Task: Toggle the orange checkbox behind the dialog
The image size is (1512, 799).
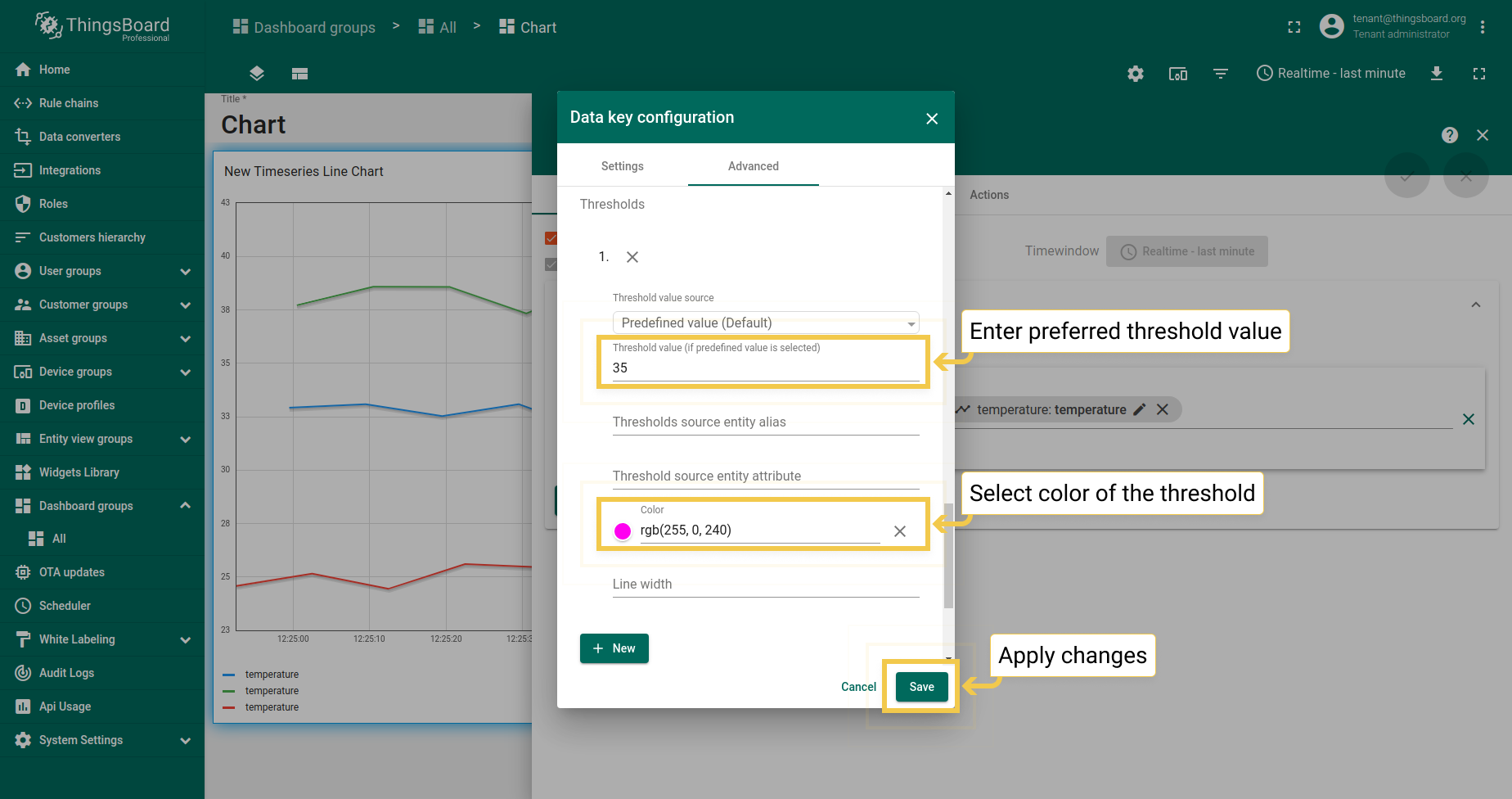Action: [551, 238]
